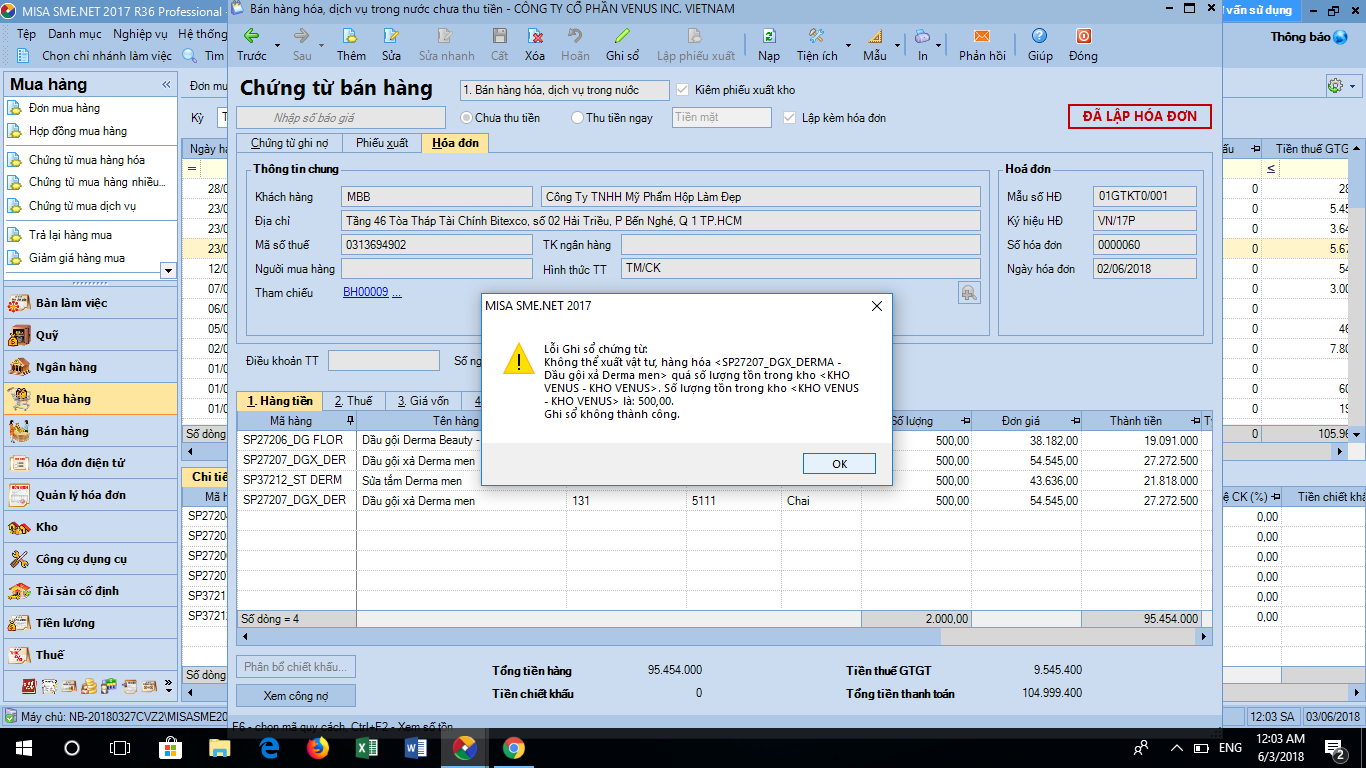Click right arrow of item grid horizontal scrollbar
Viewport: 1366px width, 768px height.
coord(1204,636)
